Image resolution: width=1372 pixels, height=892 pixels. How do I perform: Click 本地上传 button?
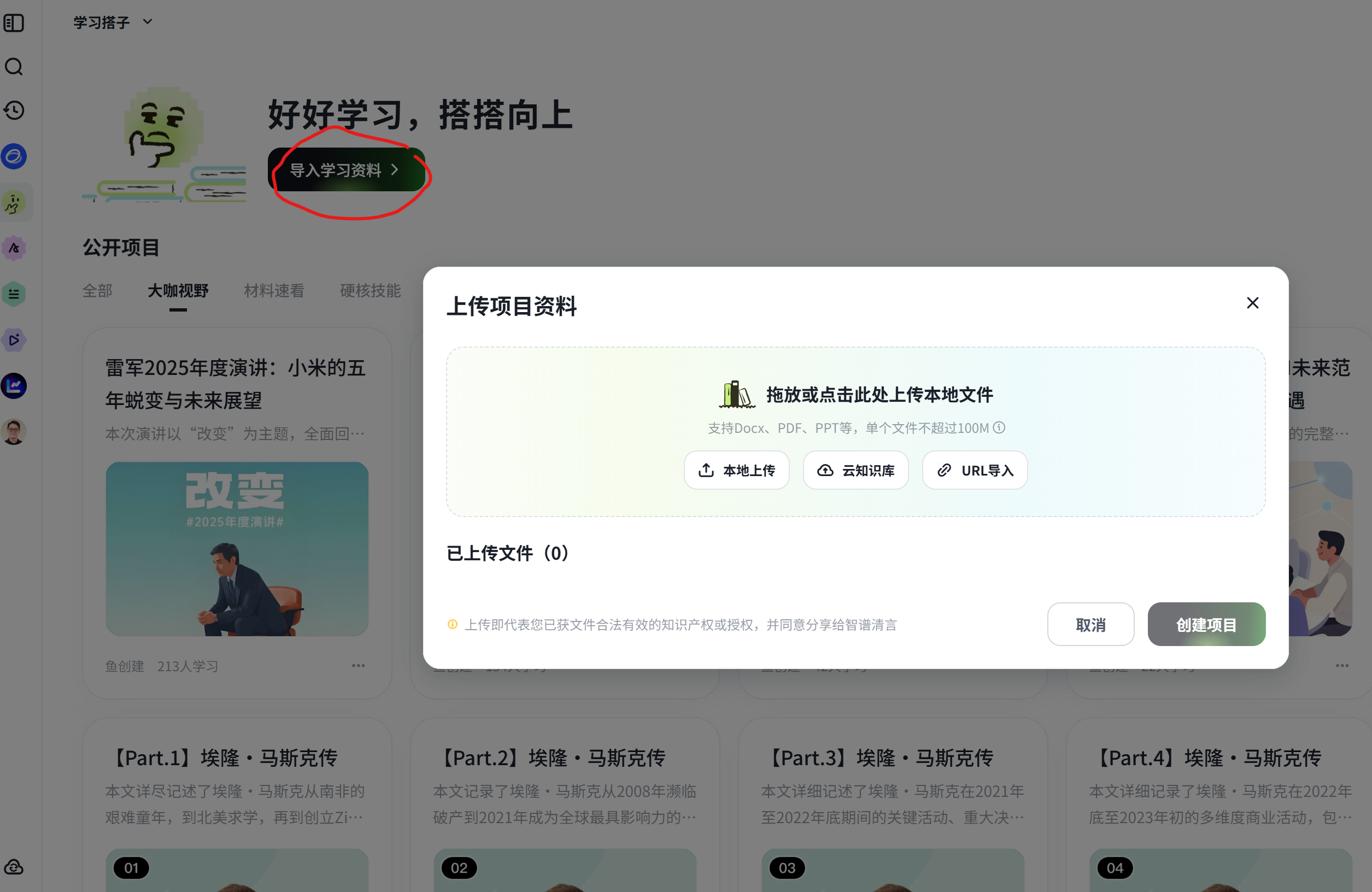pyautogui.click(x=736, y=471)
